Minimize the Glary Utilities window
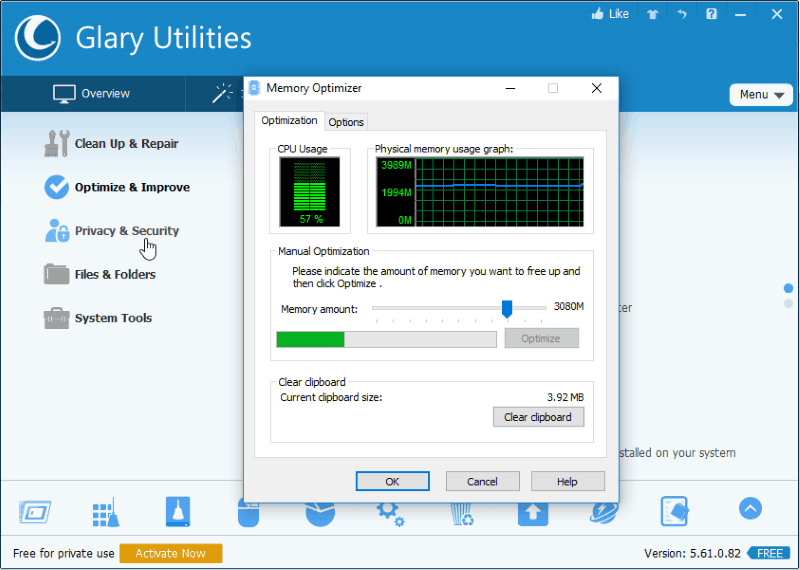Viewport: 800px width, 570px height. coord(740,14)
